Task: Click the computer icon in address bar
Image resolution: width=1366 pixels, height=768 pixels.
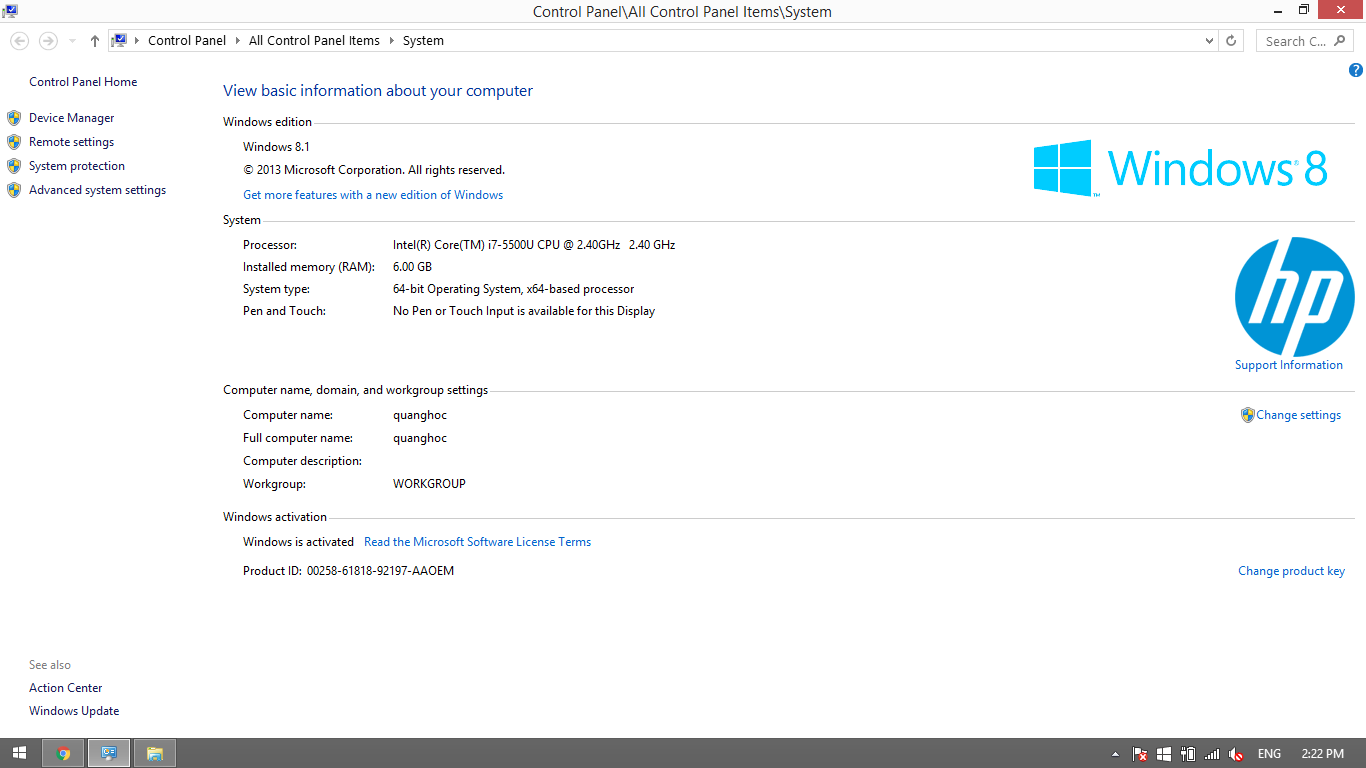Action: pyautogui.click(x=119, y=41)
